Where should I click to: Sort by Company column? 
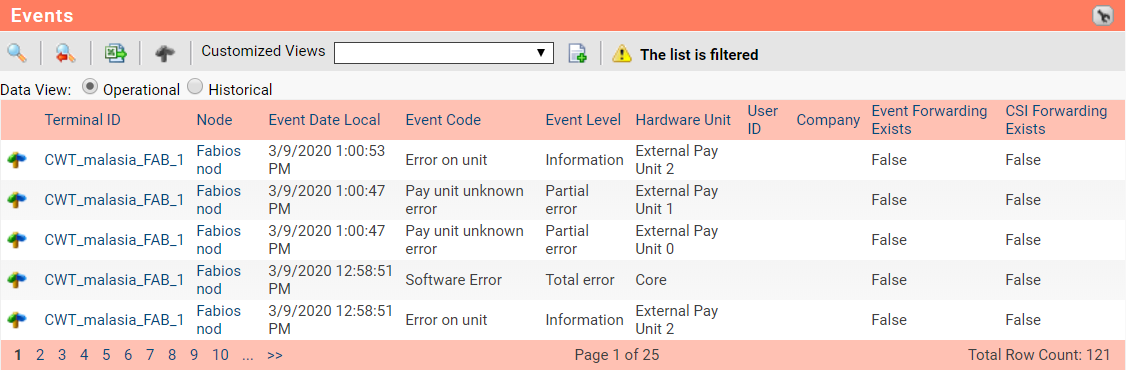(x=828, y=120)
